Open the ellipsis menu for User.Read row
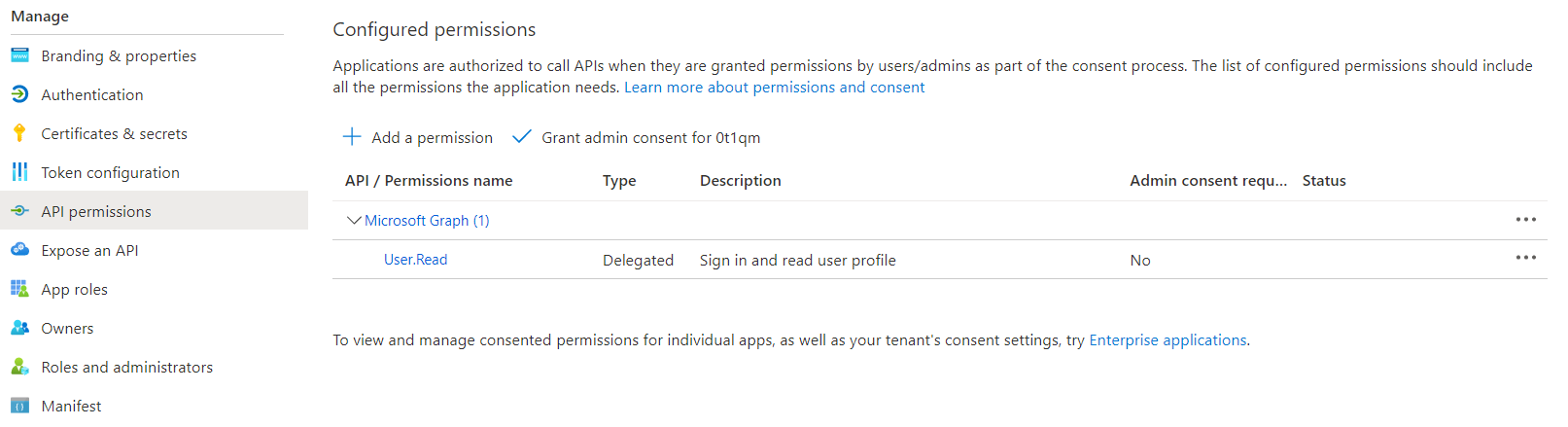The height and width of the screenshot is (427, 1568). 1525,258
